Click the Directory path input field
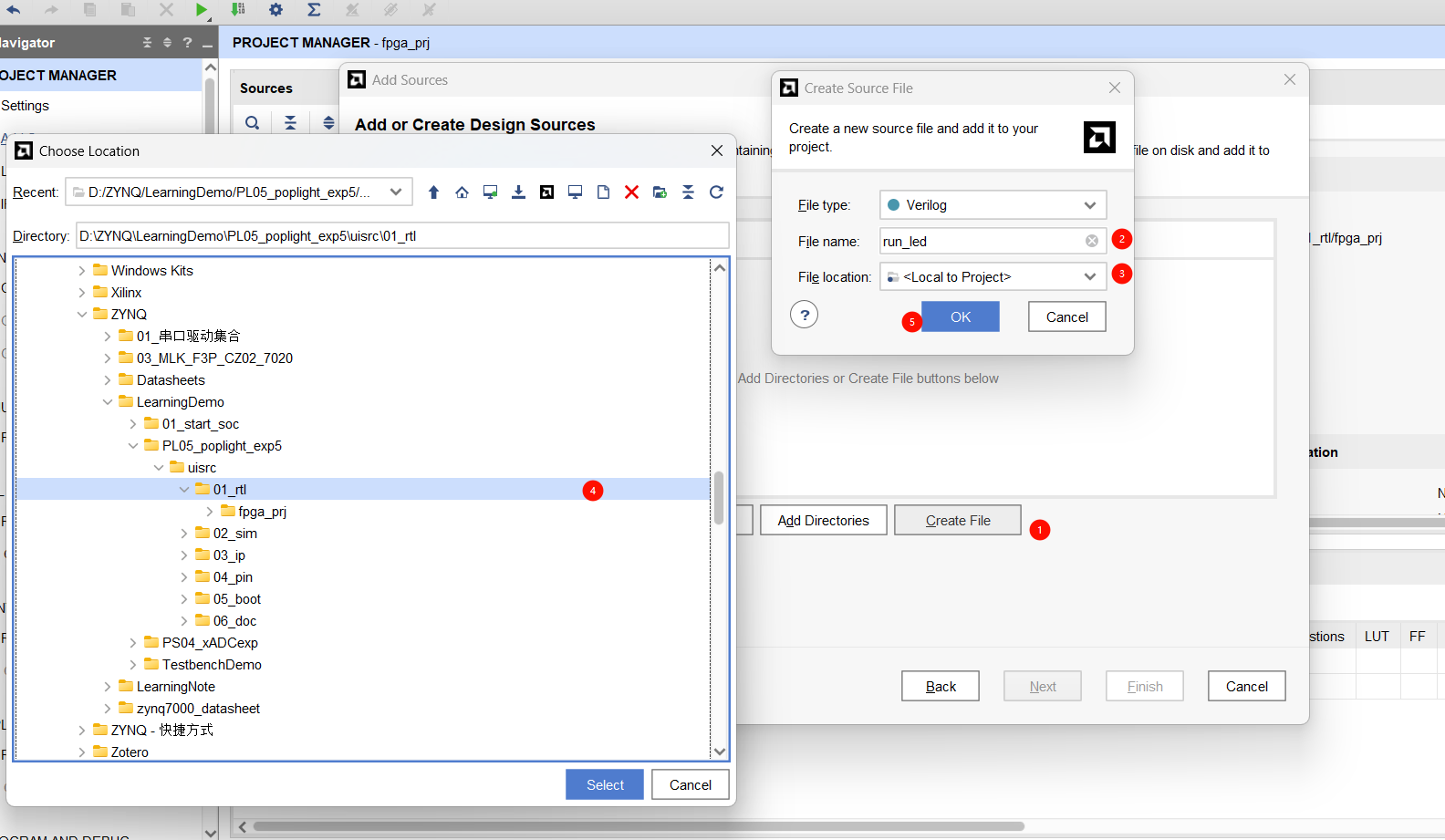This screenshot has width=1445, height=840. click(401, 236)
